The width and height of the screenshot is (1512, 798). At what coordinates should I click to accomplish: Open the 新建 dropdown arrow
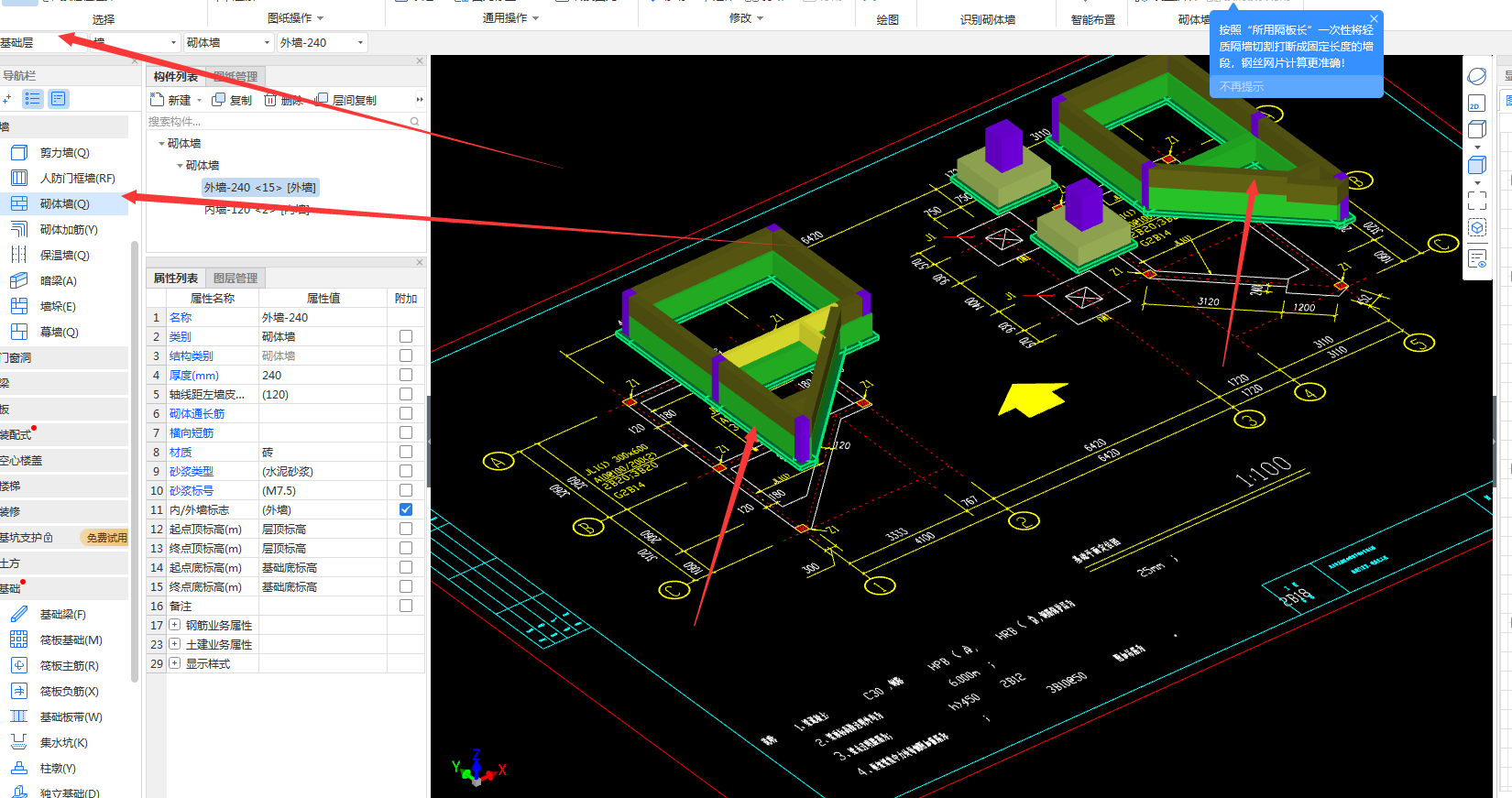[199, 101]
